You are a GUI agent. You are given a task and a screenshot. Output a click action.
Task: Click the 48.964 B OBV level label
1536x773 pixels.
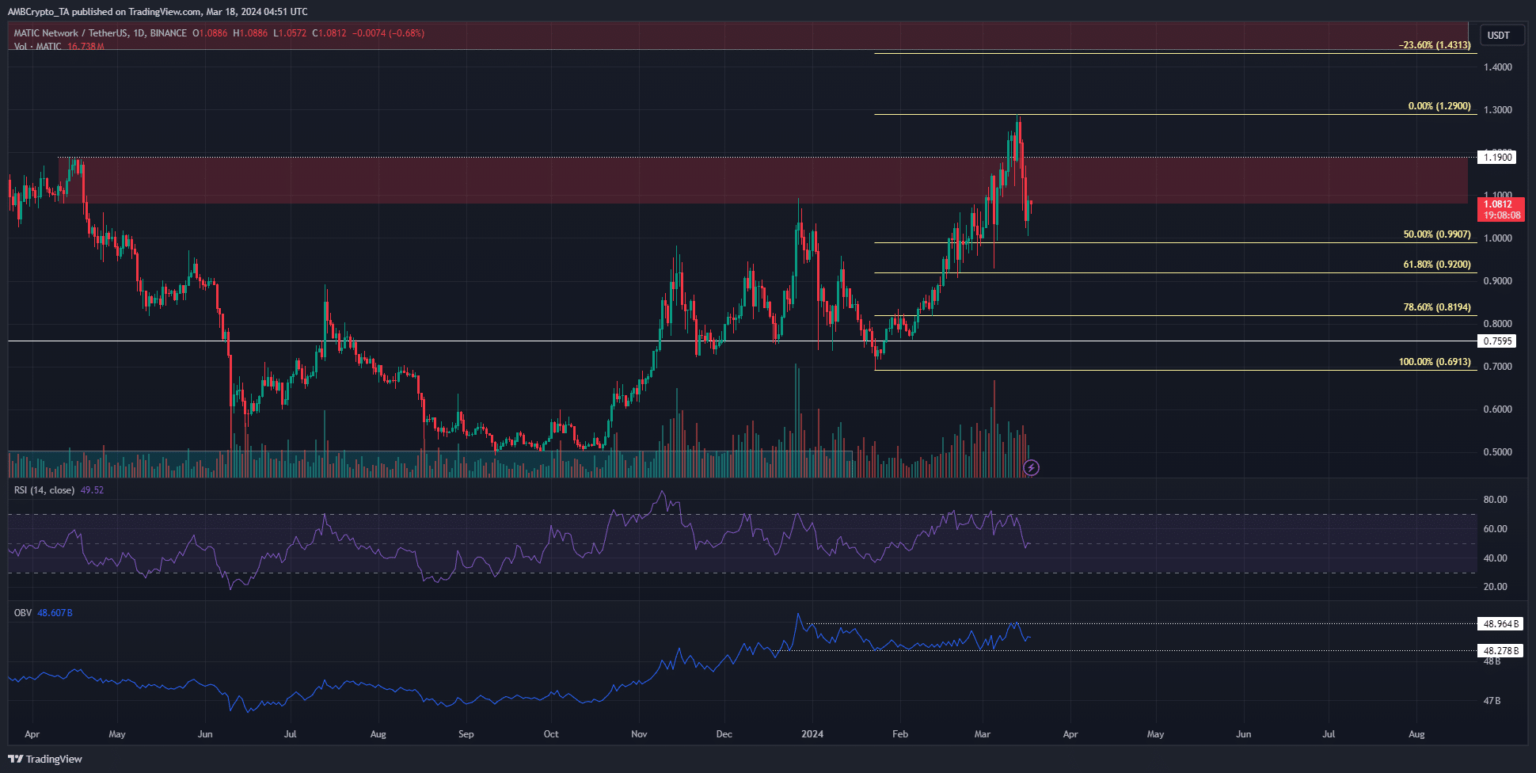tap(1500, 624)
